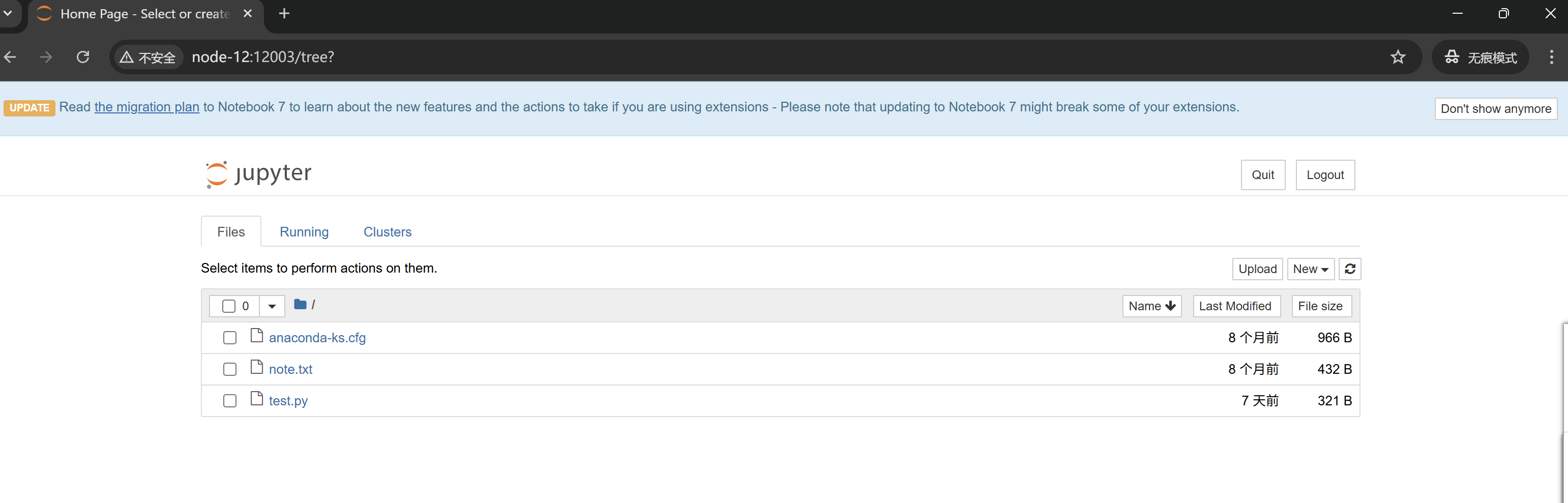Switch to the Running tab
Viewport: 1568px width, 503px height.
pos(304,232)
